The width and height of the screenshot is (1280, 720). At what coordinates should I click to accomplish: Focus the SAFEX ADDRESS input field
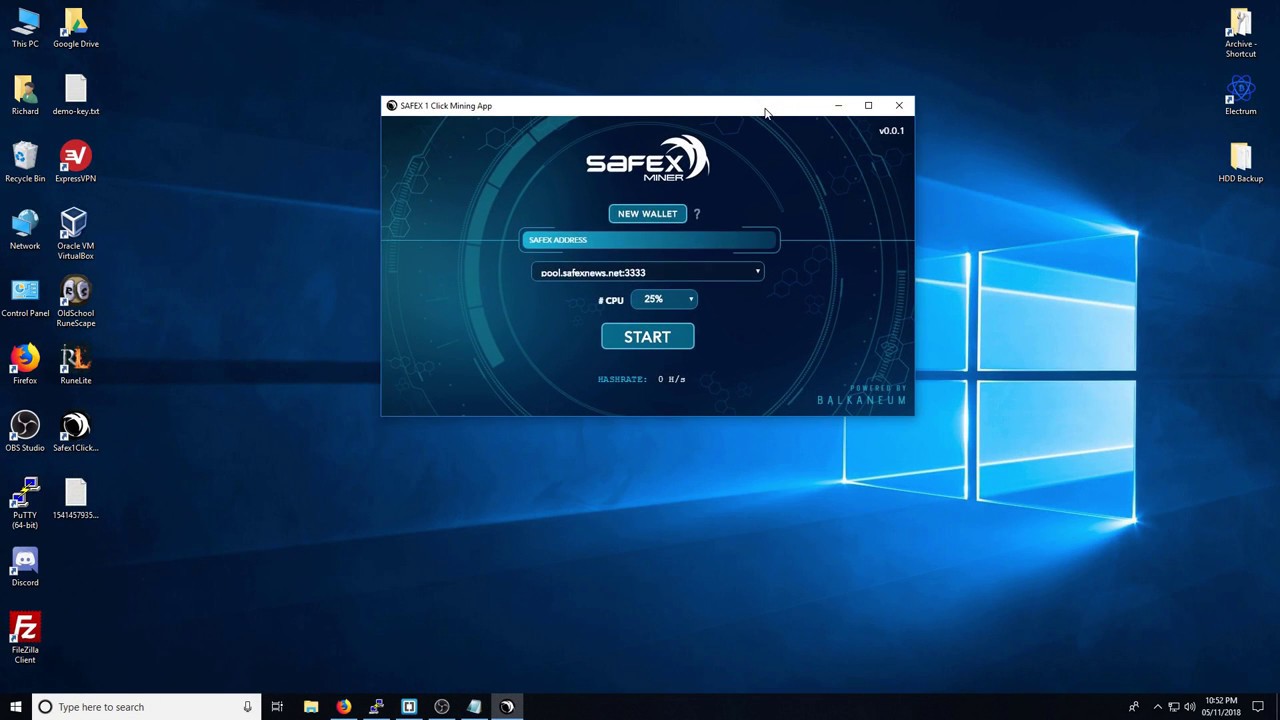tap(648, 240)
